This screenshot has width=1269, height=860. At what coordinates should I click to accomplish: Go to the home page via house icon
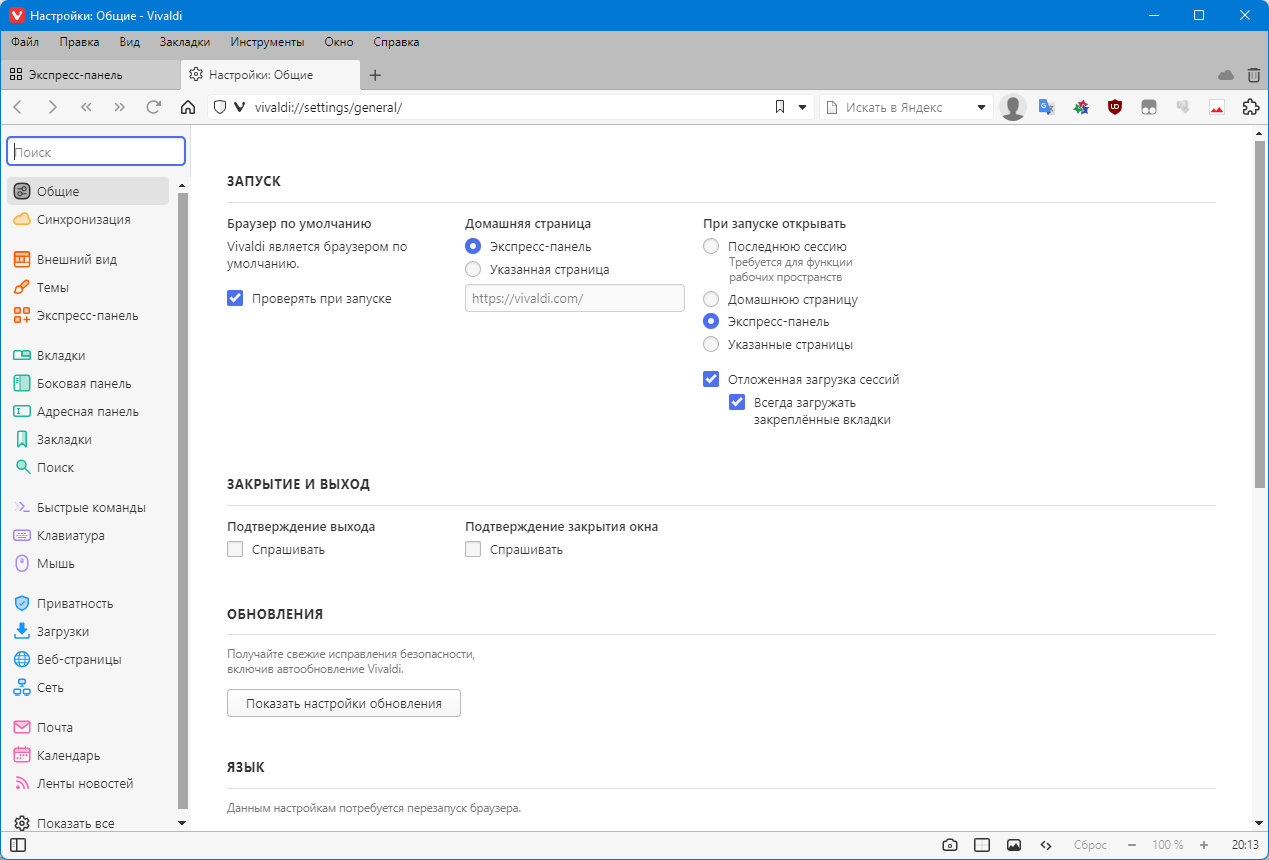tap(187, 107)
